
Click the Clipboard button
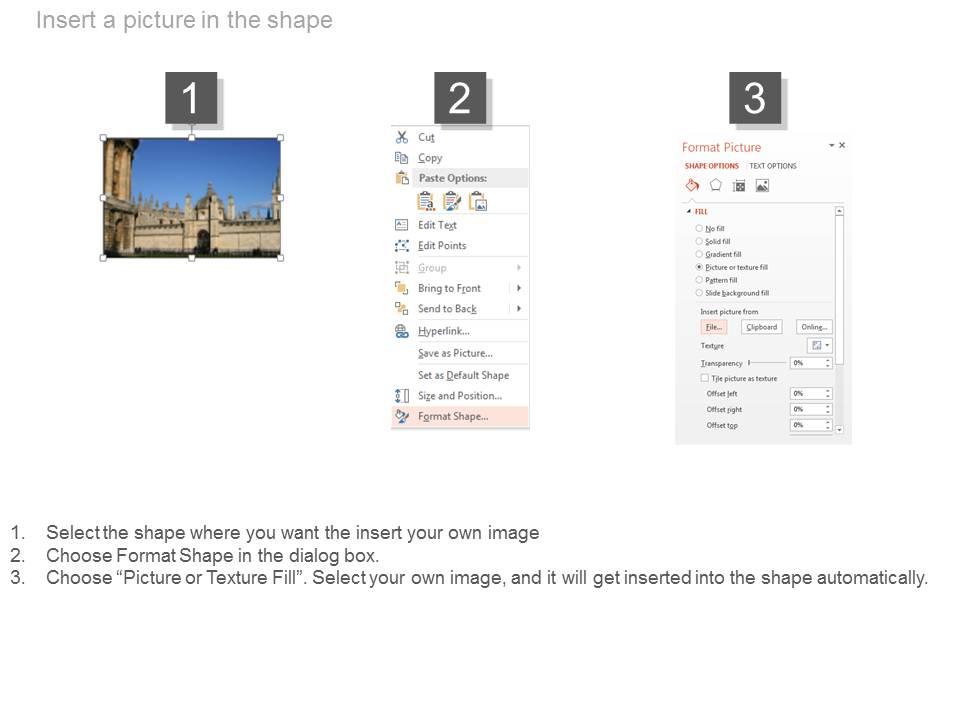(x=762, y=327)
